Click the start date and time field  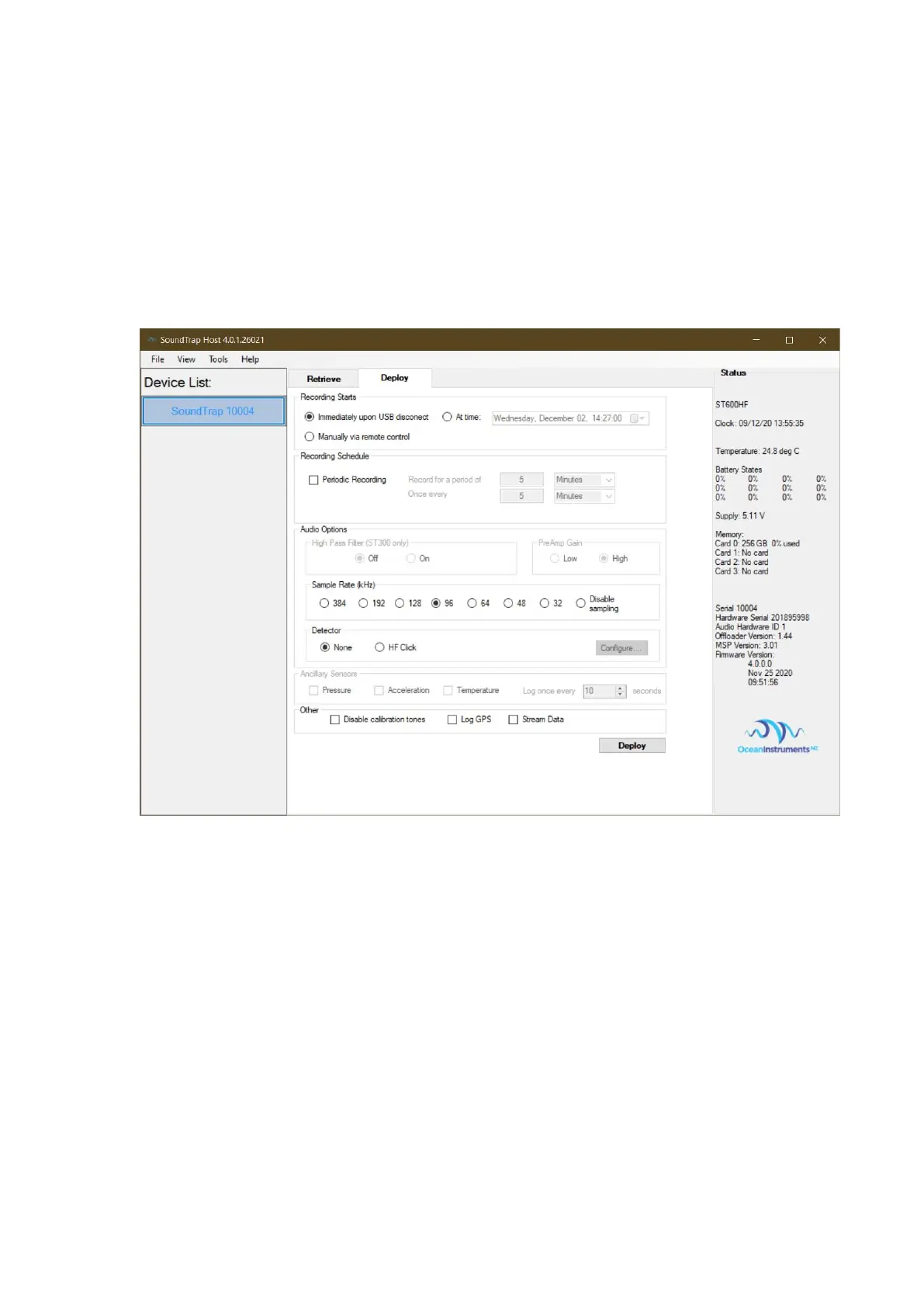tap(570, 418)
